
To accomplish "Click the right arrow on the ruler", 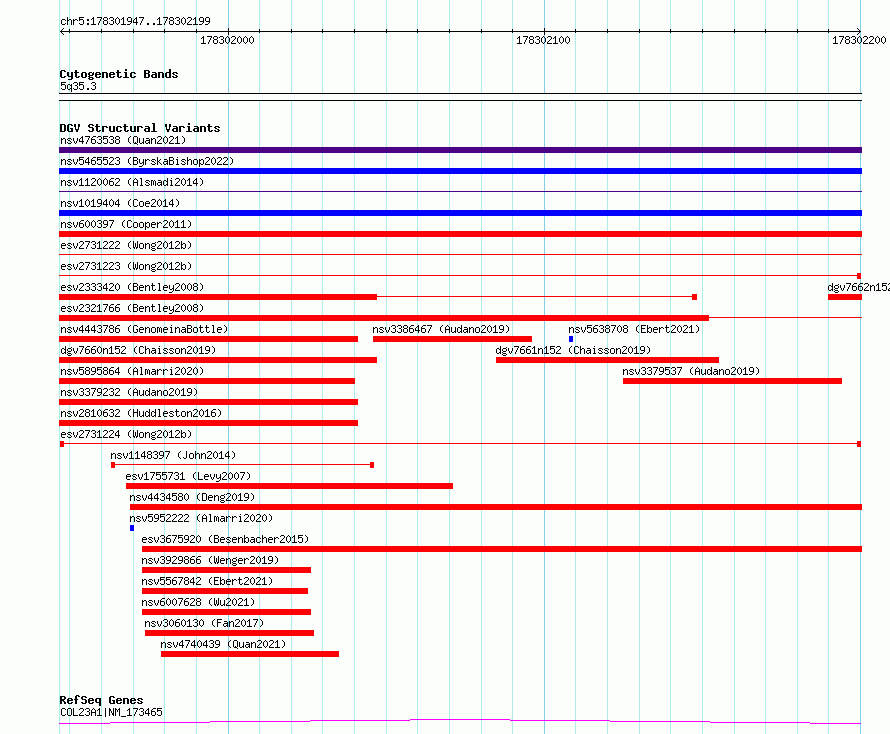I will [x=858, y=32].
